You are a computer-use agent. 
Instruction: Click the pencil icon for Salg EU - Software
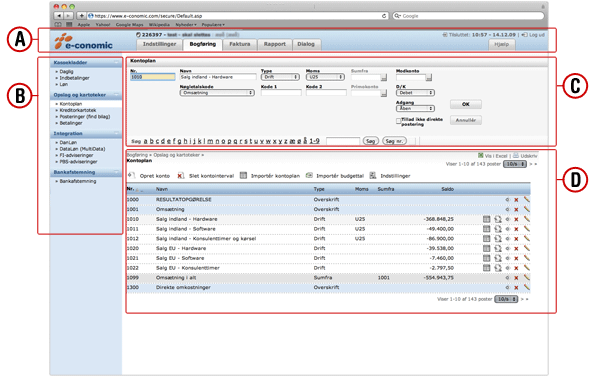[x=527, y=258]
